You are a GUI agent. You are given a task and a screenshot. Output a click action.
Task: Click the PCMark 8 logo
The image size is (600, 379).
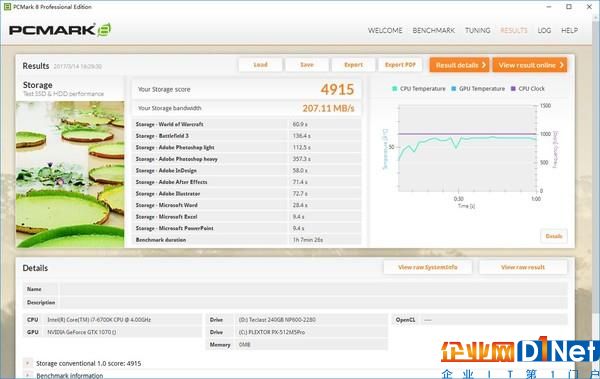pyautogui.click(x=60, y=30)
